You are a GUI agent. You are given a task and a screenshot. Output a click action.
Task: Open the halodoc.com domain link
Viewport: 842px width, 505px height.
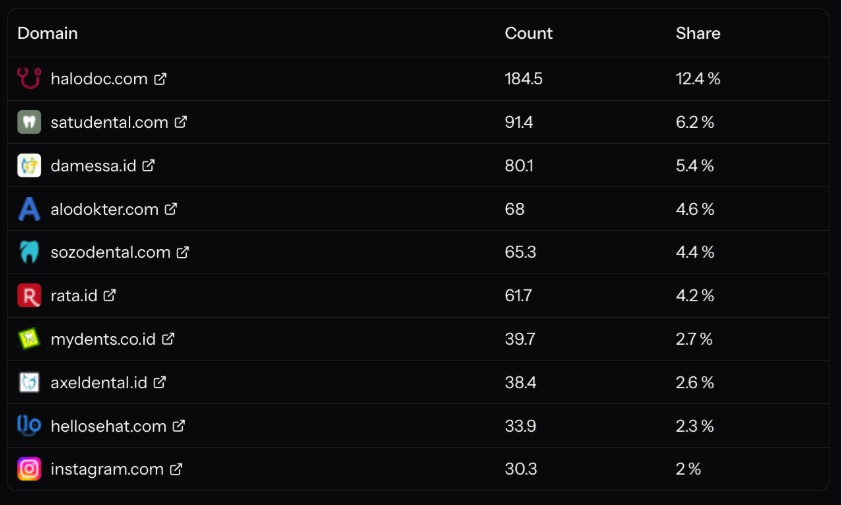[99, 79]
